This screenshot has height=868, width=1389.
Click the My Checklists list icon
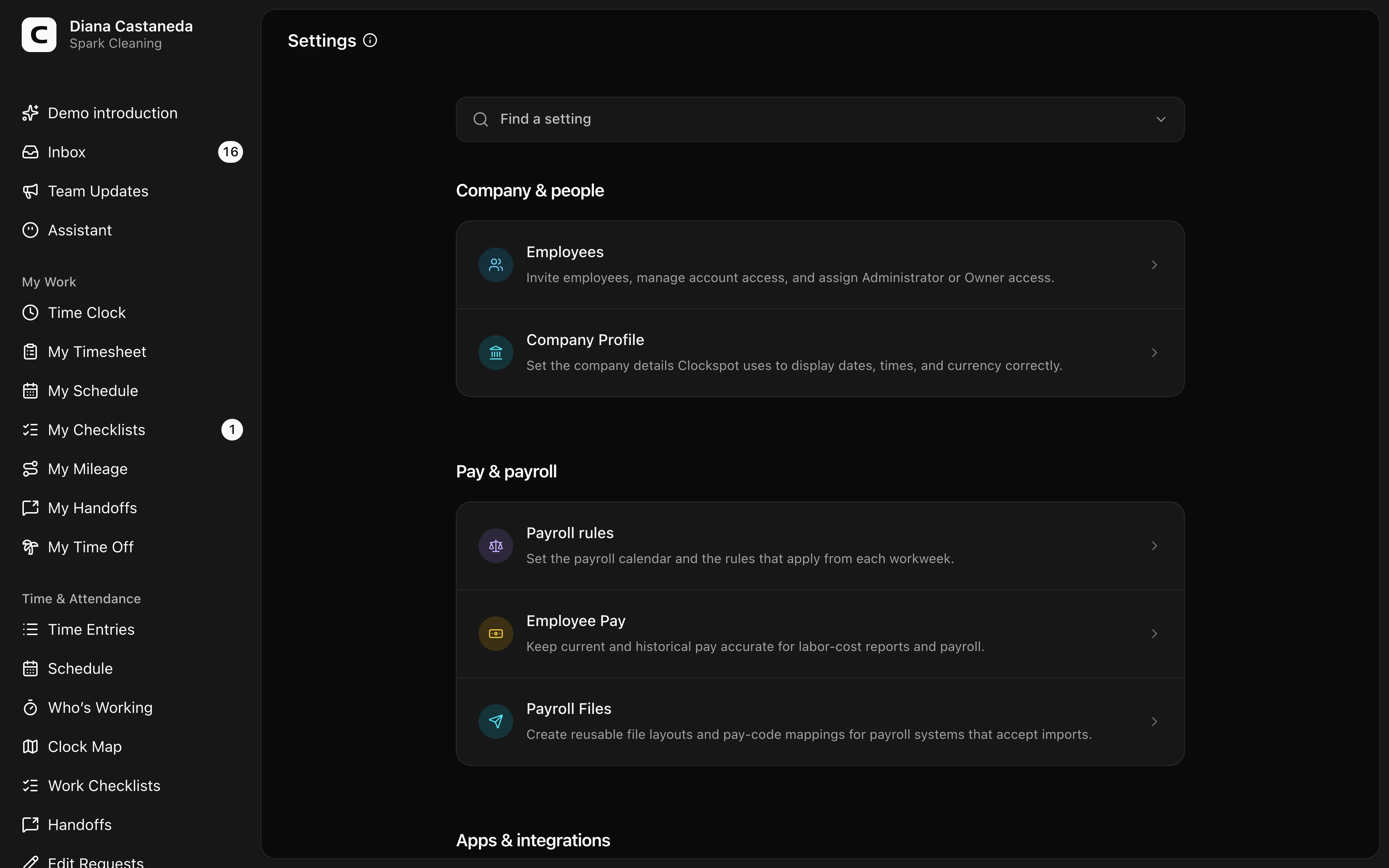[x=30, y=430]
